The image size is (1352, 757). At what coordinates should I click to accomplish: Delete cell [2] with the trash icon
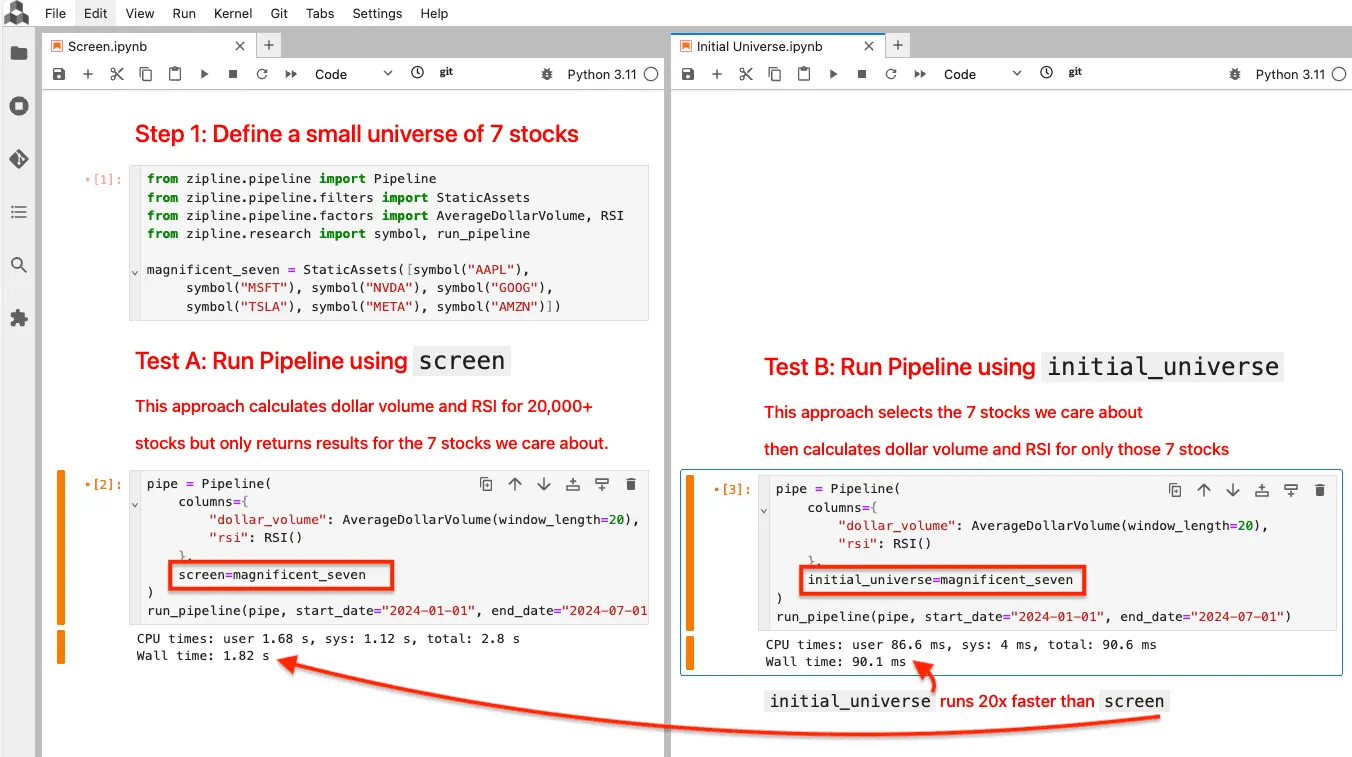[631, 484]
